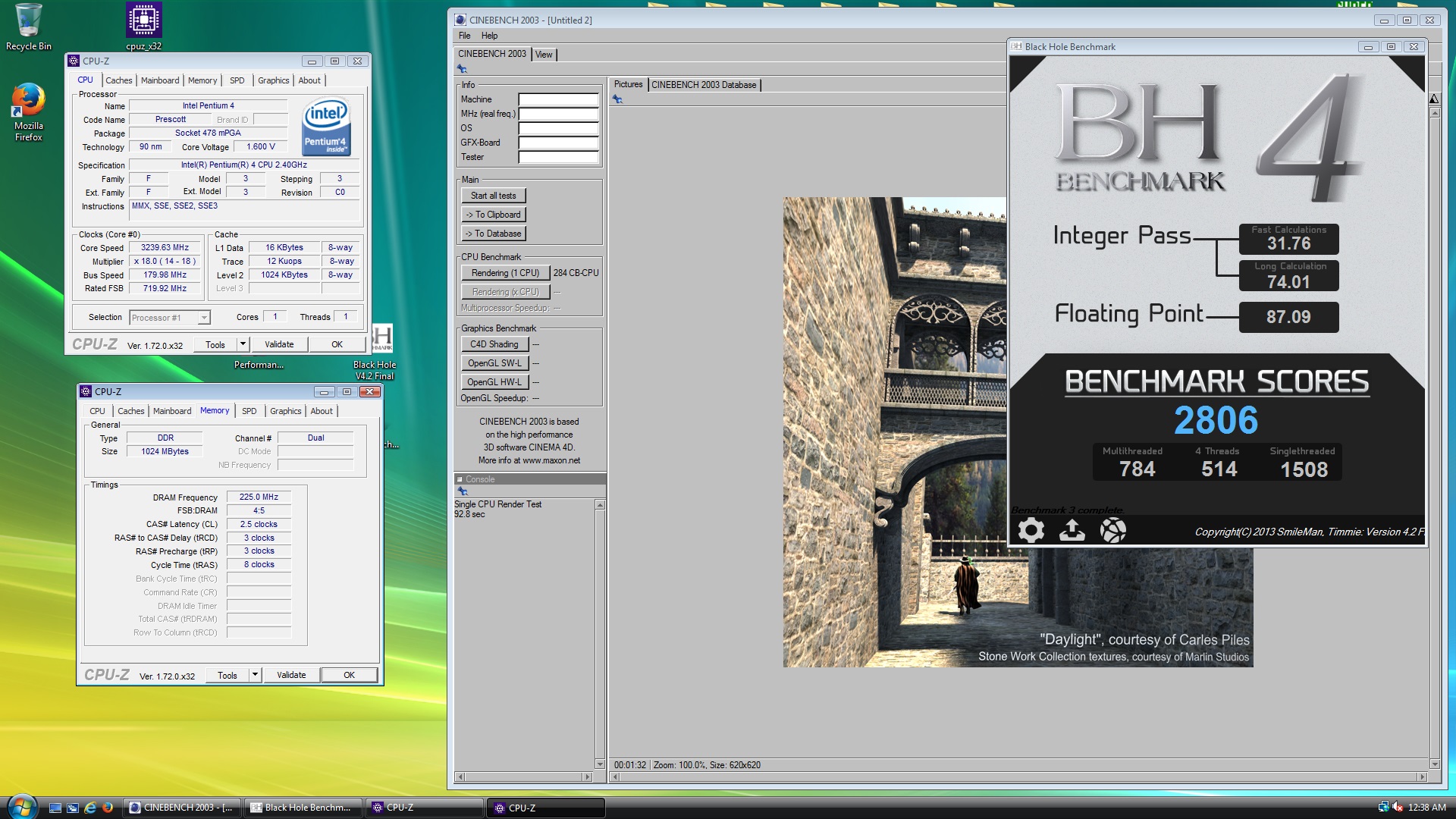
Task: Click the To Database button
Action: (493, 234)
